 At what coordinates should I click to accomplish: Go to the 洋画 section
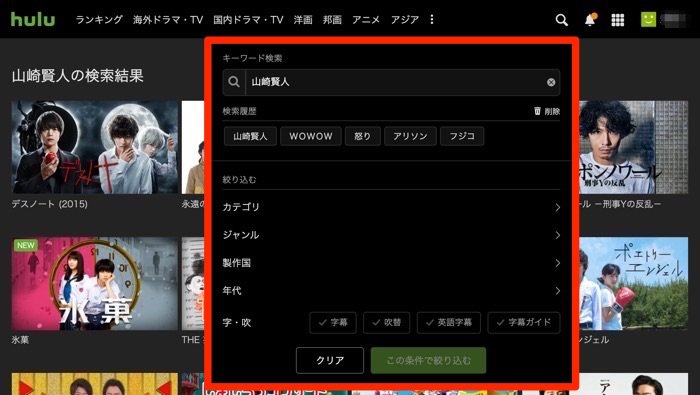pos(303,20)
